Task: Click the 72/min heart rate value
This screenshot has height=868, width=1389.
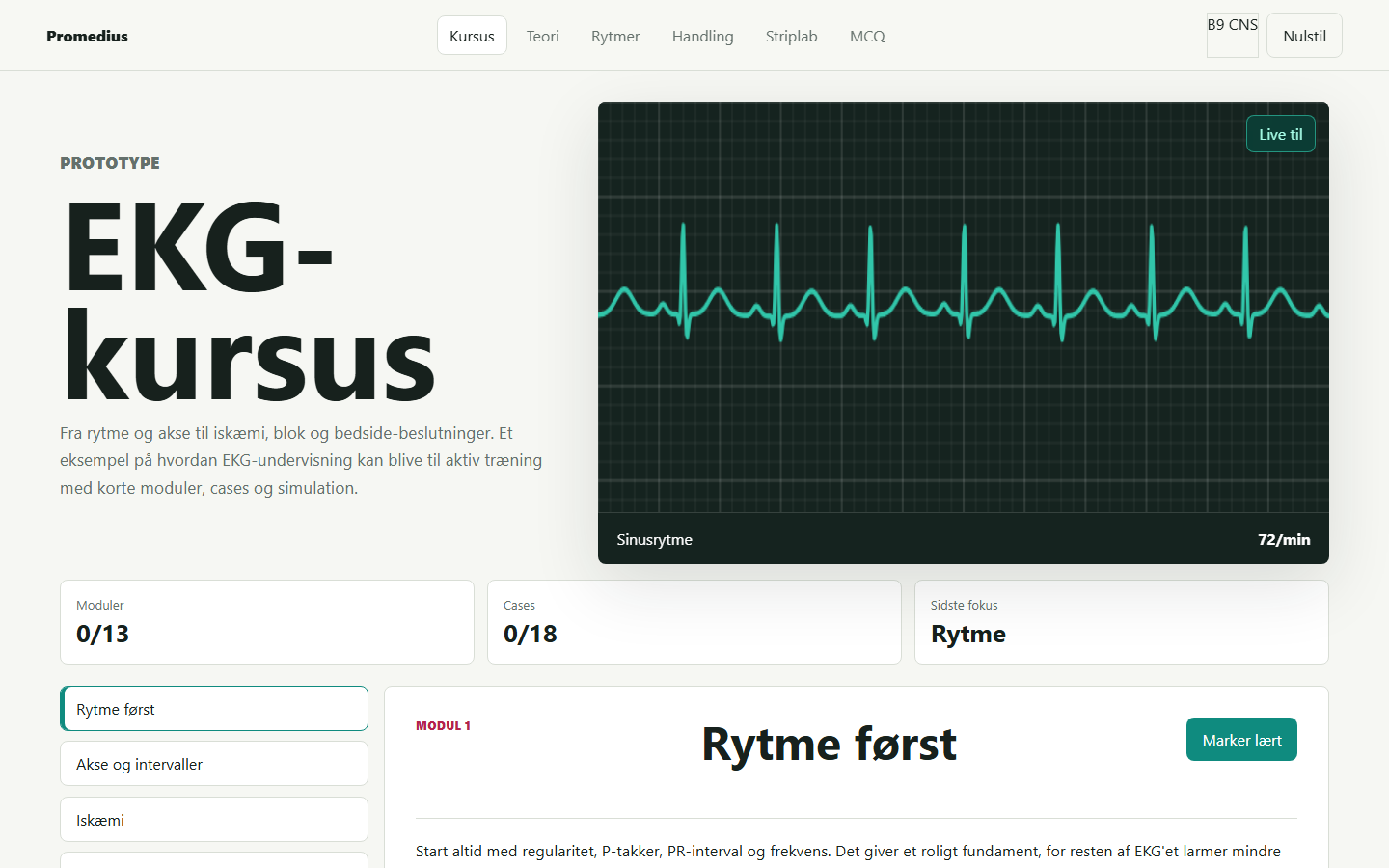Action: (x=1284, y=539)
